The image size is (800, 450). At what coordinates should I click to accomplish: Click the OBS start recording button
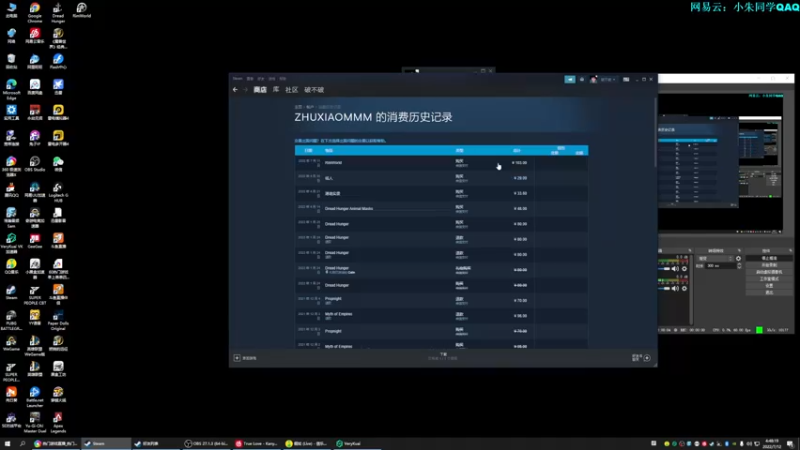pyautogui.click(x=769, y=265)
